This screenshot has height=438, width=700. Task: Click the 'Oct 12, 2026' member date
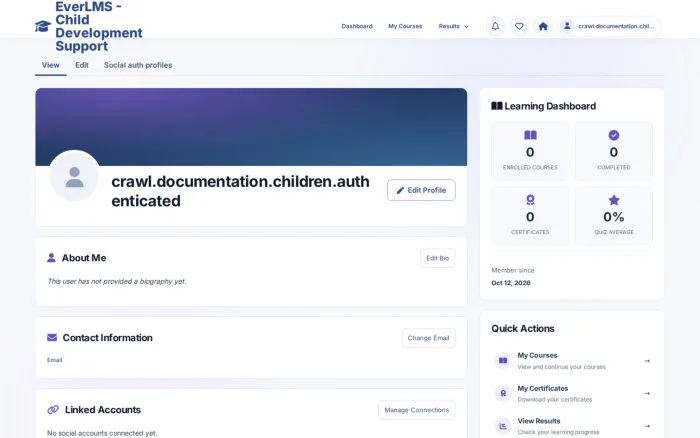(511, 283)
